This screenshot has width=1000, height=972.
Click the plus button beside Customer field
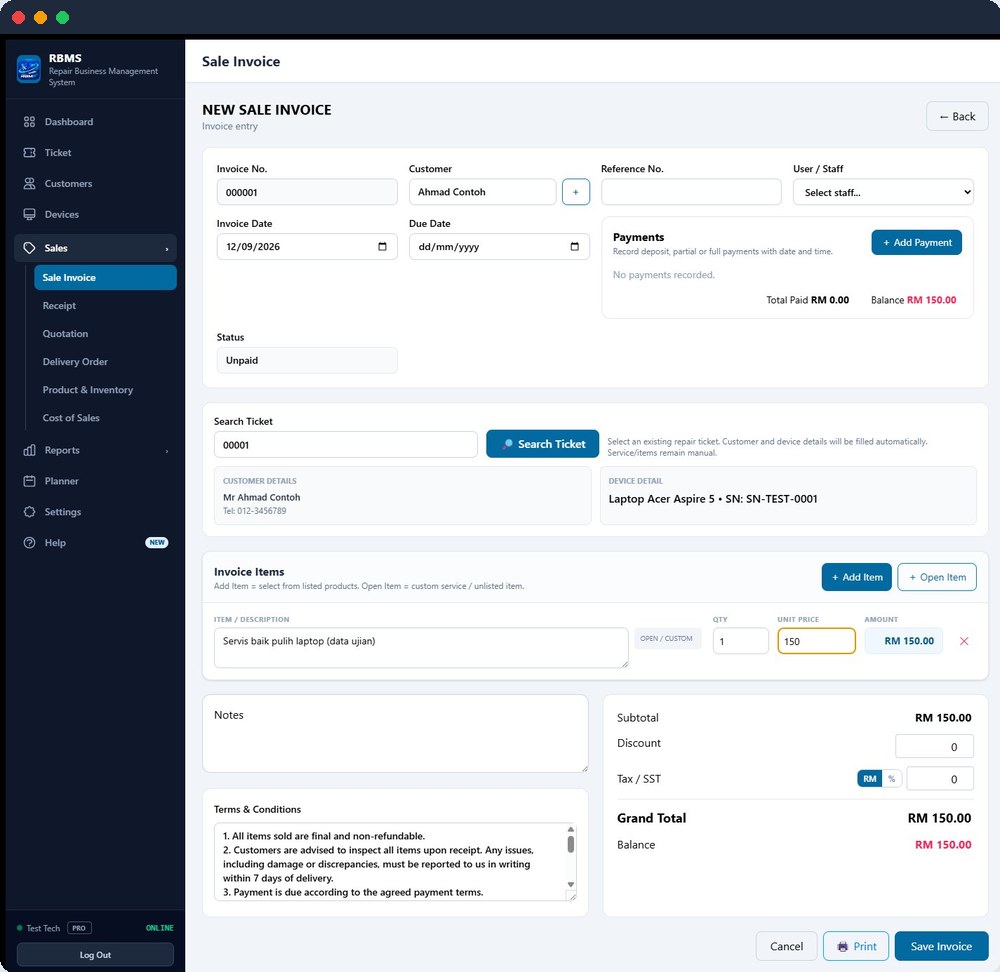click(575, 192)
